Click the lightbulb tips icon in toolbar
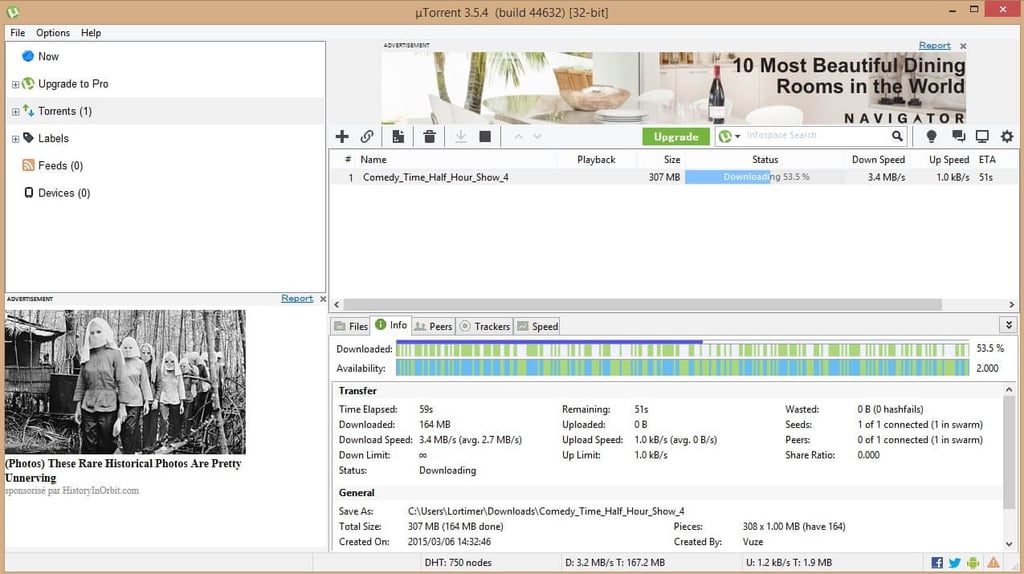The height and width of the screenshot is (574, 1024). pos(931,136)
